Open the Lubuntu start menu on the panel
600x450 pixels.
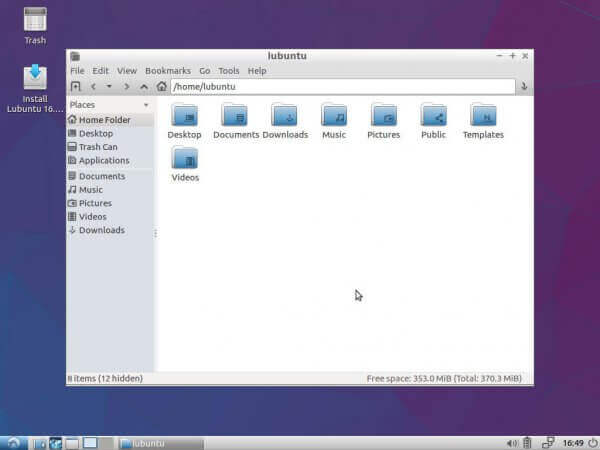(x=13, y=443)
